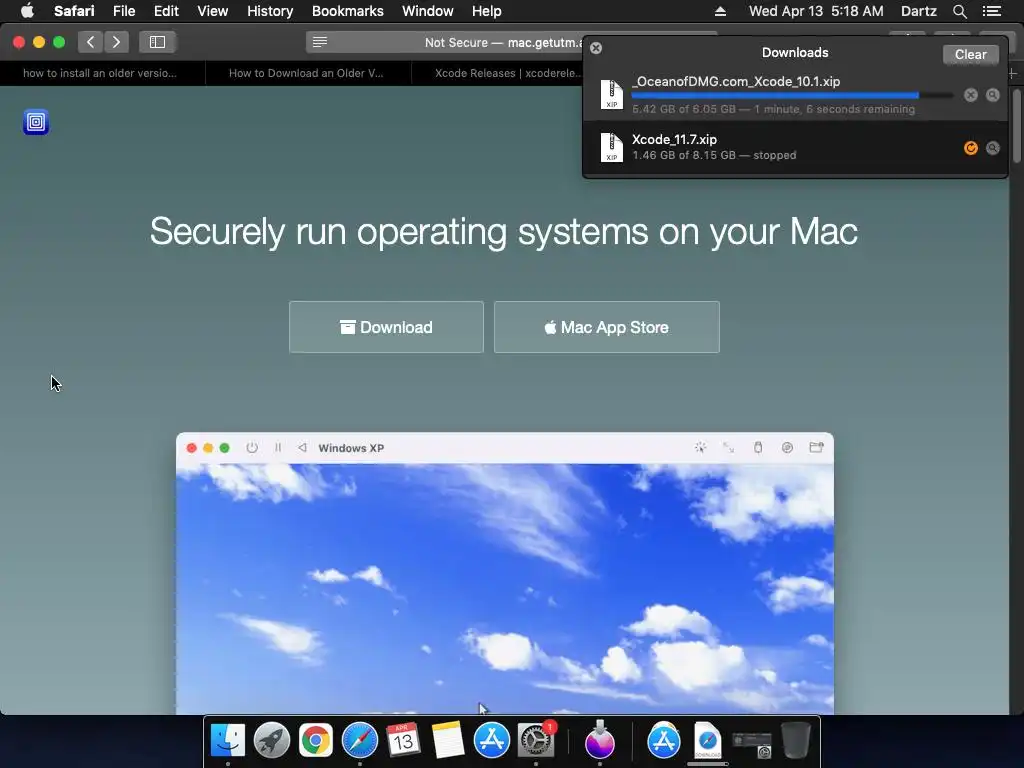Reveal Xcode_11.7.xip in Finder
Screen dimensions: 1024x768
(993, 148)
